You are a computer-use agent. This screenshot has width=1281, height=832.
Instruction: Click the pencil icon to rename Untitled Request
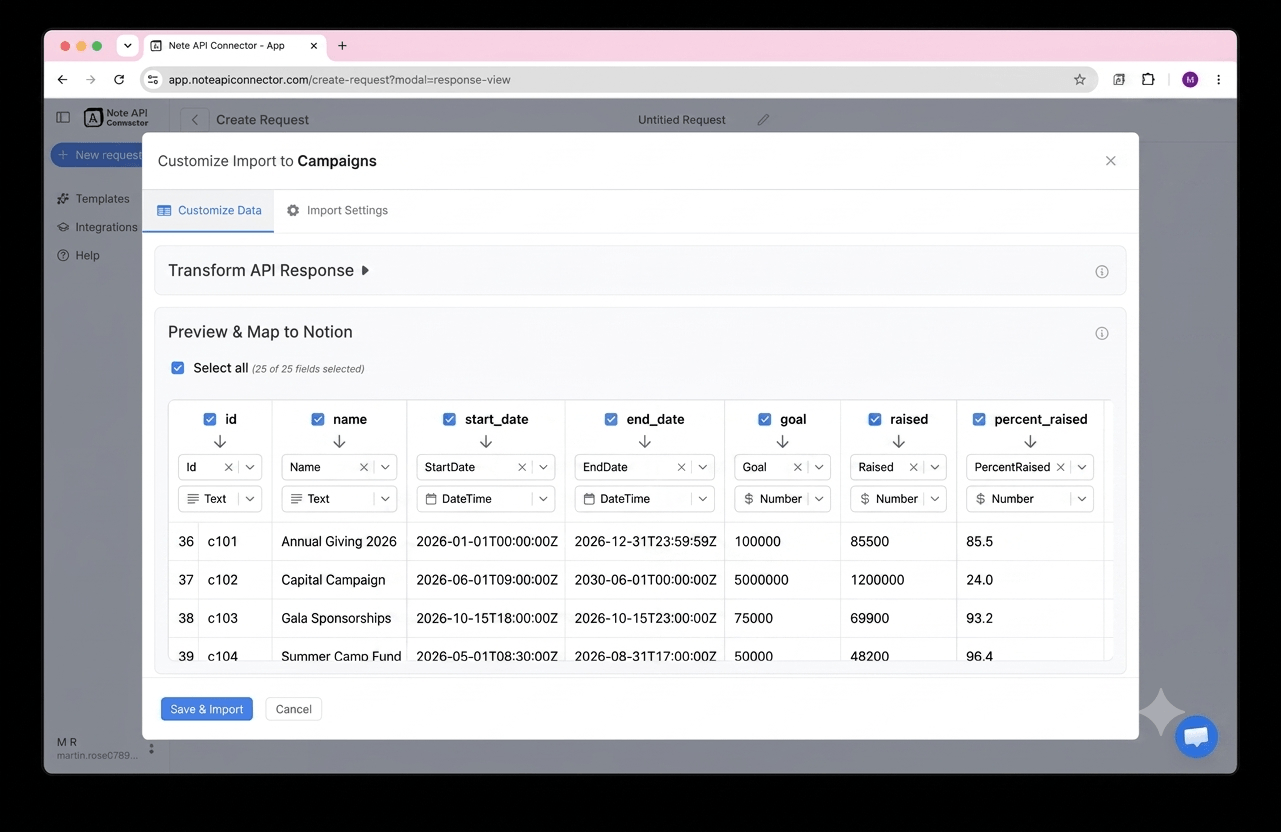pos(763,120)
